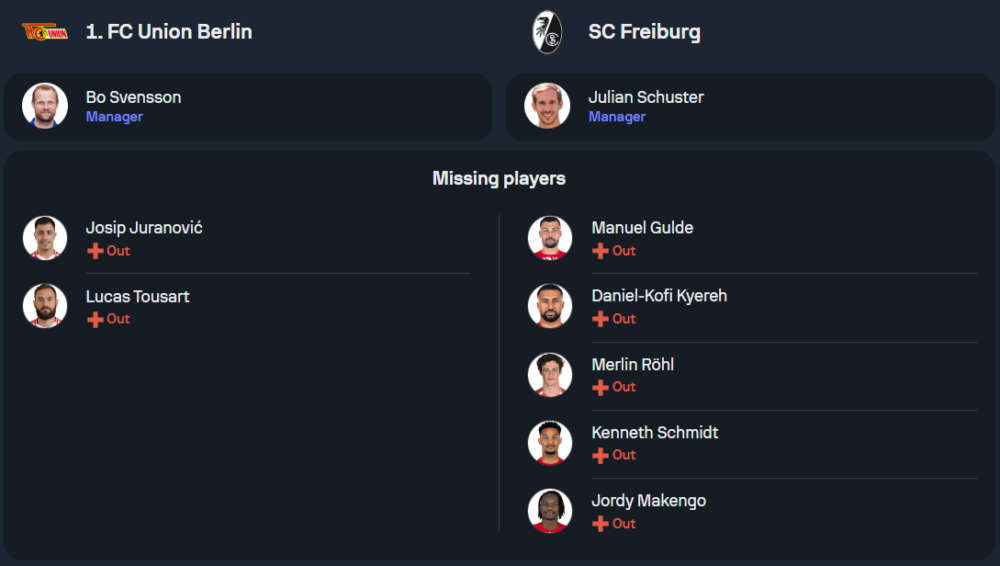This screenshot has height=566, width=1000.
Task: Open the SC Freiburg team name link
Action: click(x=644, y=32)
